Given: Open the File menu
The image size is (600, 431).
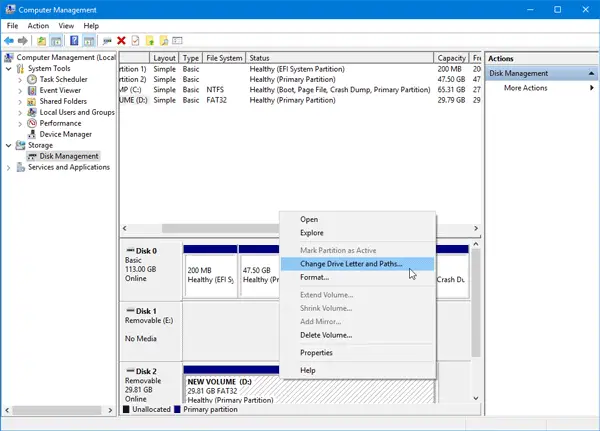Looking at the screenshot, I should (12, 26).
